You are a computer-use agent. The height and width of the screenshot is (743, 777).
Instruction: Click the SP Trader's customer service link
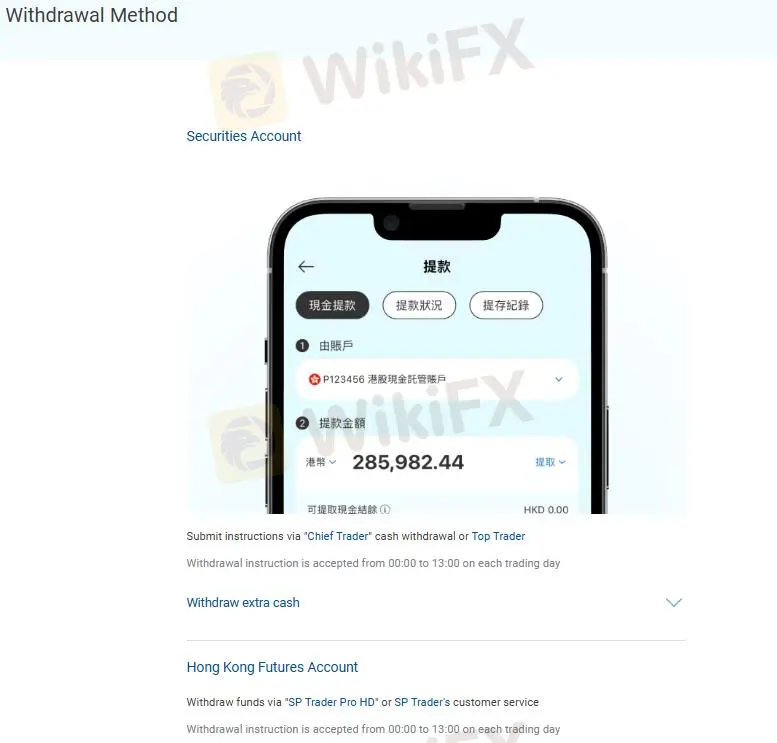pos(422,702)
